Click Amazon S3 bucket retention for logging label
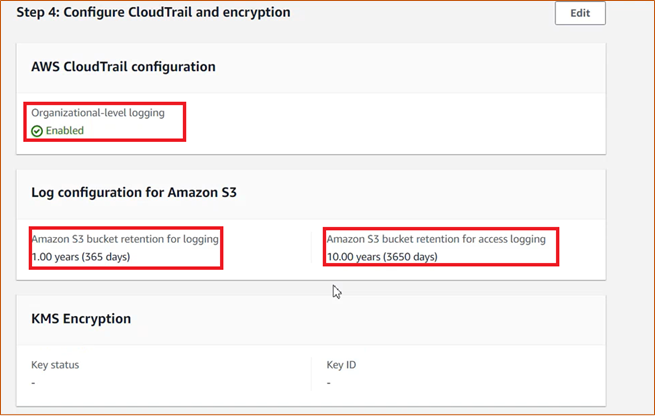 coord(125,239)
